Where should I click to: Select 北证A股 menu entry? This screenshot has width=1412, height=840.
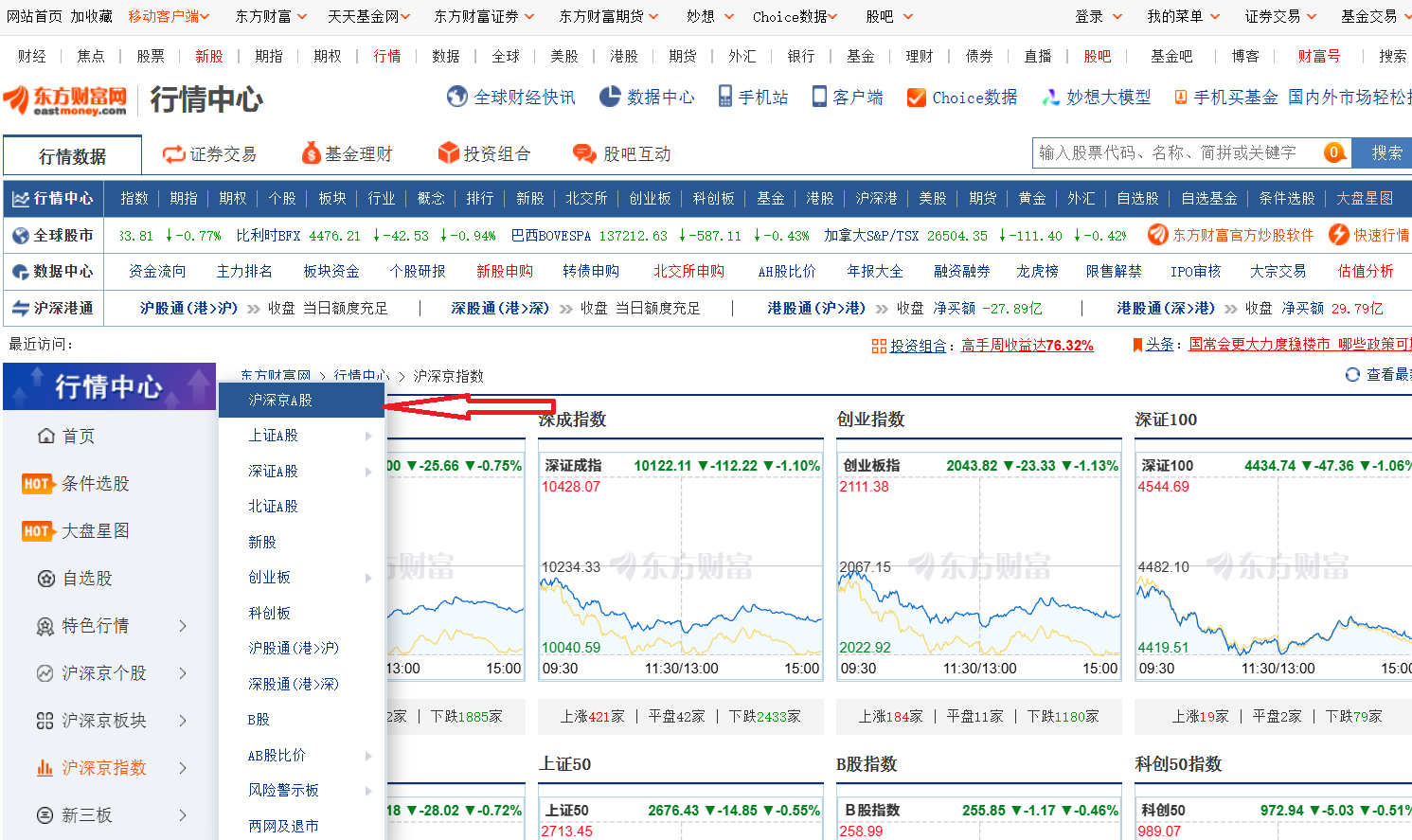coord(273,507)
